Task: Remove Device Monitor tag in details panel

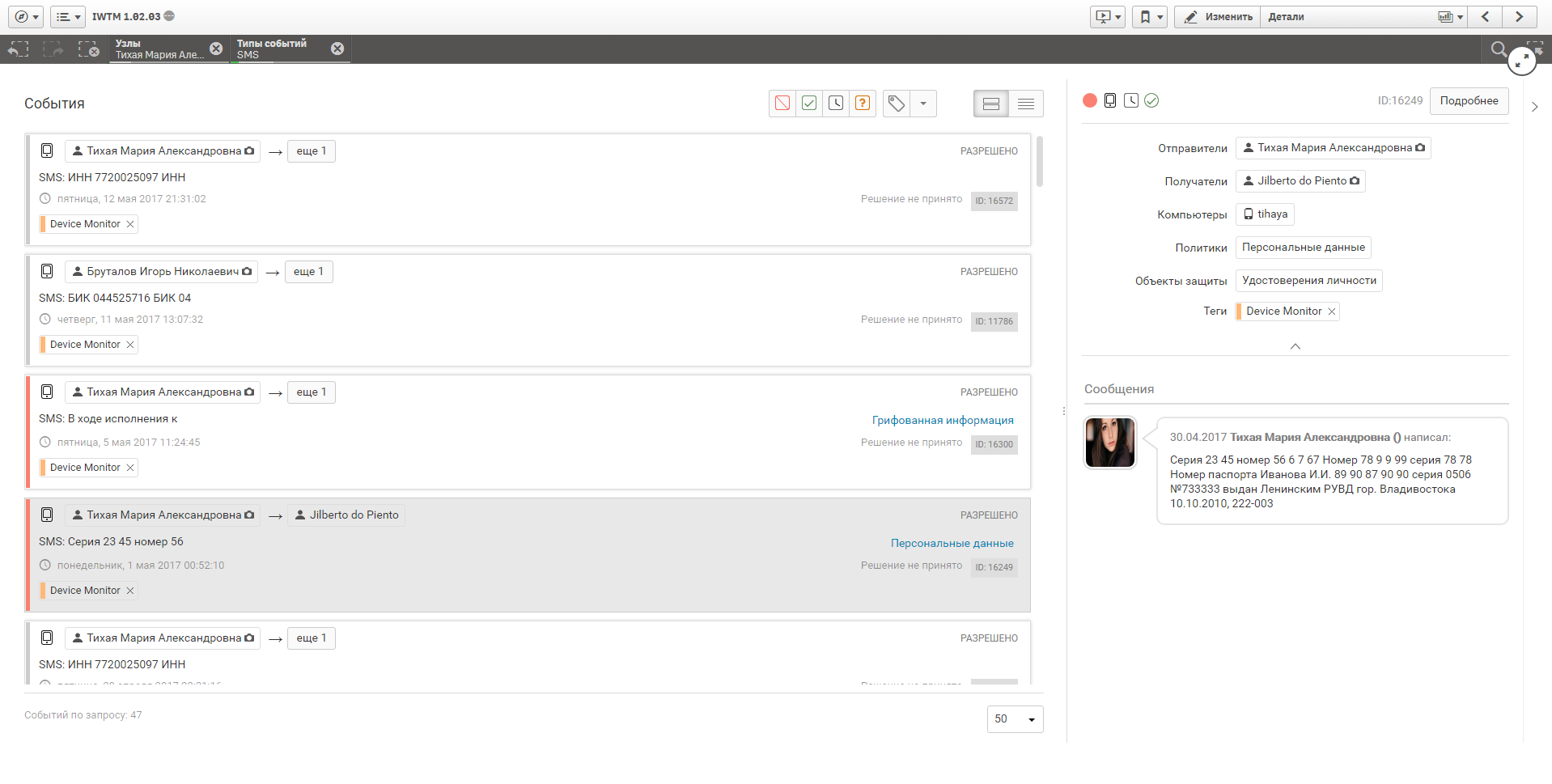Action: coord(1331,311)
